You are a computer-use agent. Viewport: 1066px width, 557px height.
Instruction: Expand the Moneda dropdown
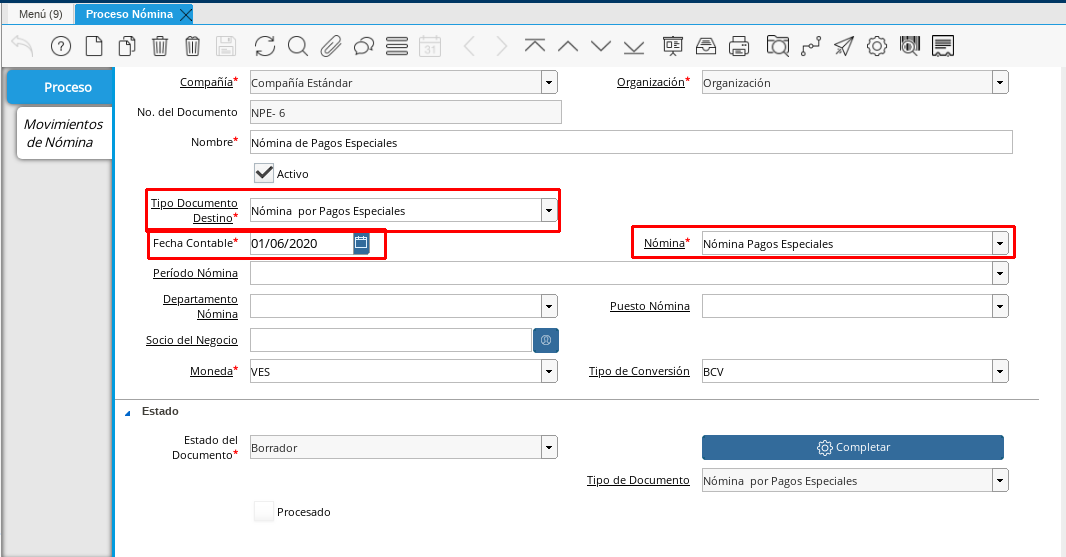coord(548,371)
